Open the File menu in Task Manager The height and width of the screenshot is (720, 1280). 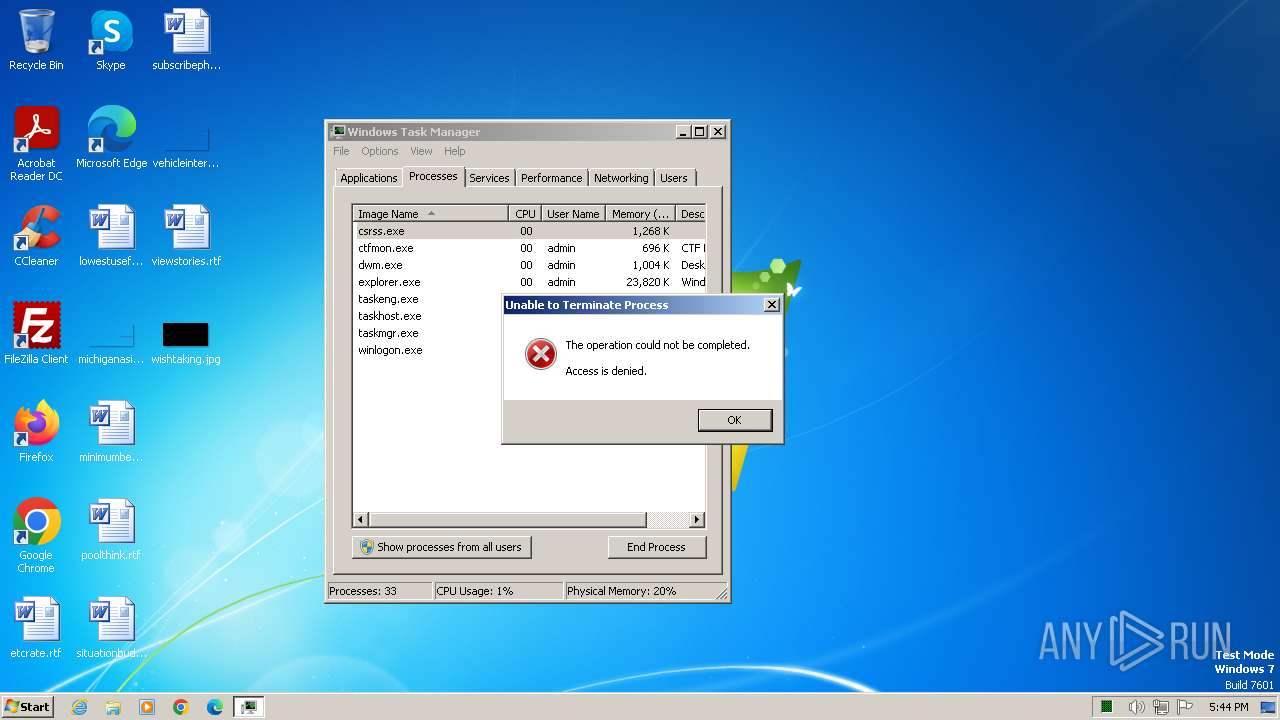click(341, 151)
